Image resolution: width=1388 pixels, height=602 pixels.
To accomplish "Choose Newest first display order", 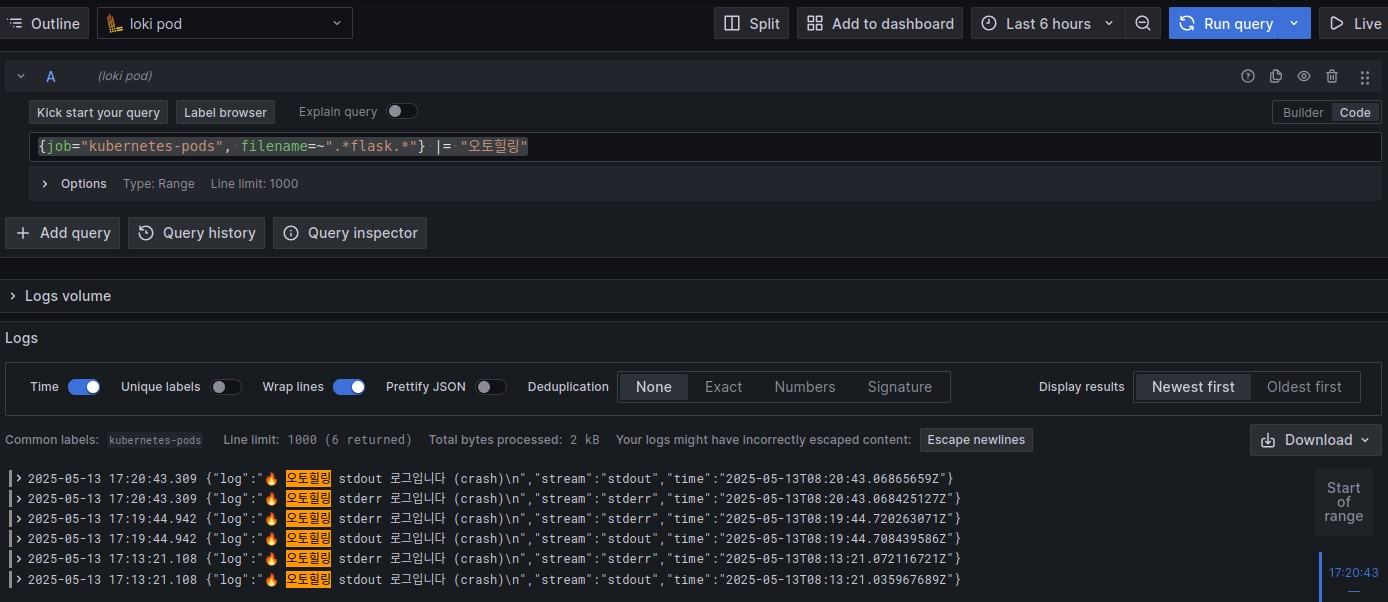I will 1193,387.
